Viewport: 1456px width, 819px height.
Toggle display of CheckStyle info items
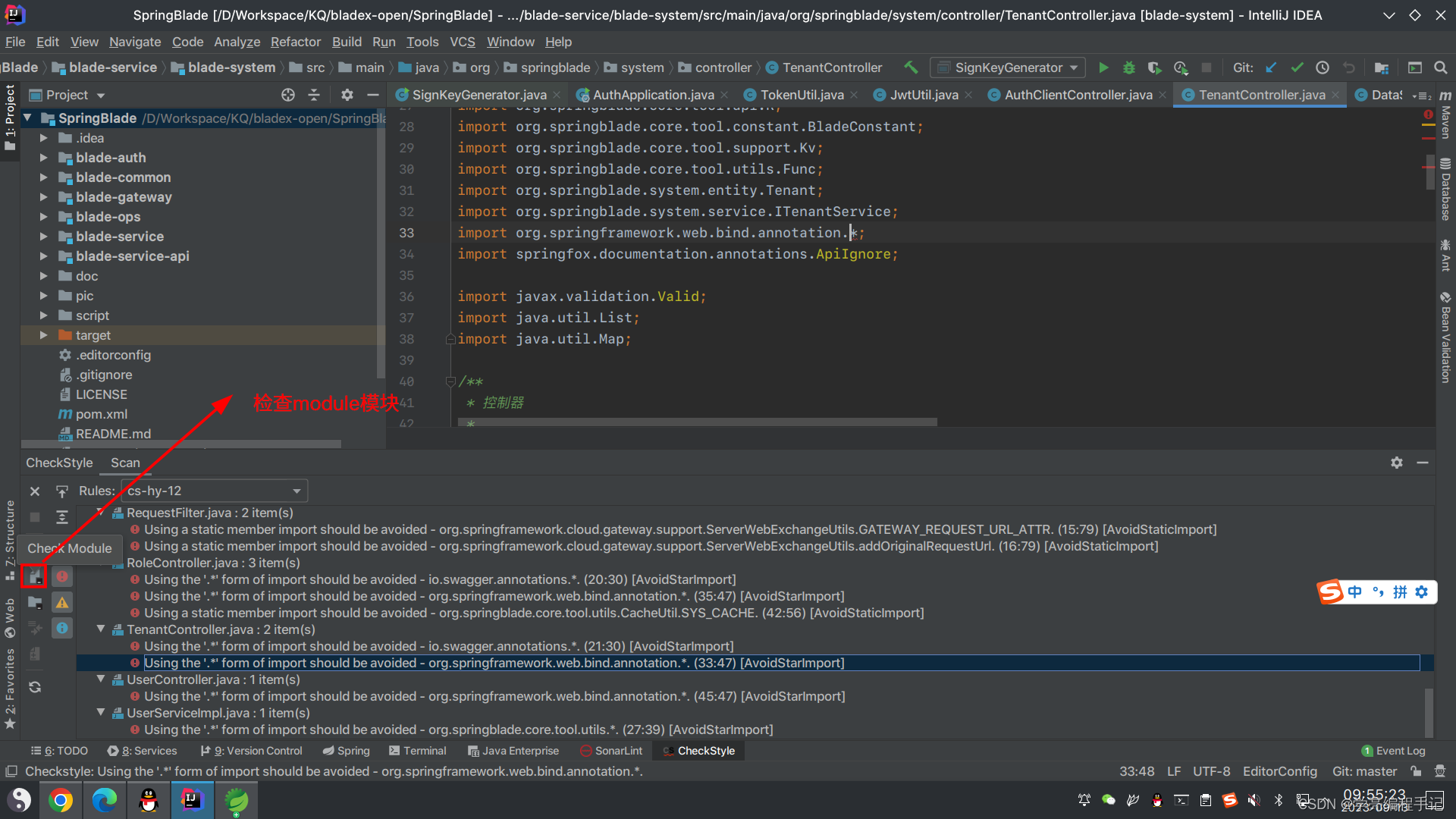[62, 628]
